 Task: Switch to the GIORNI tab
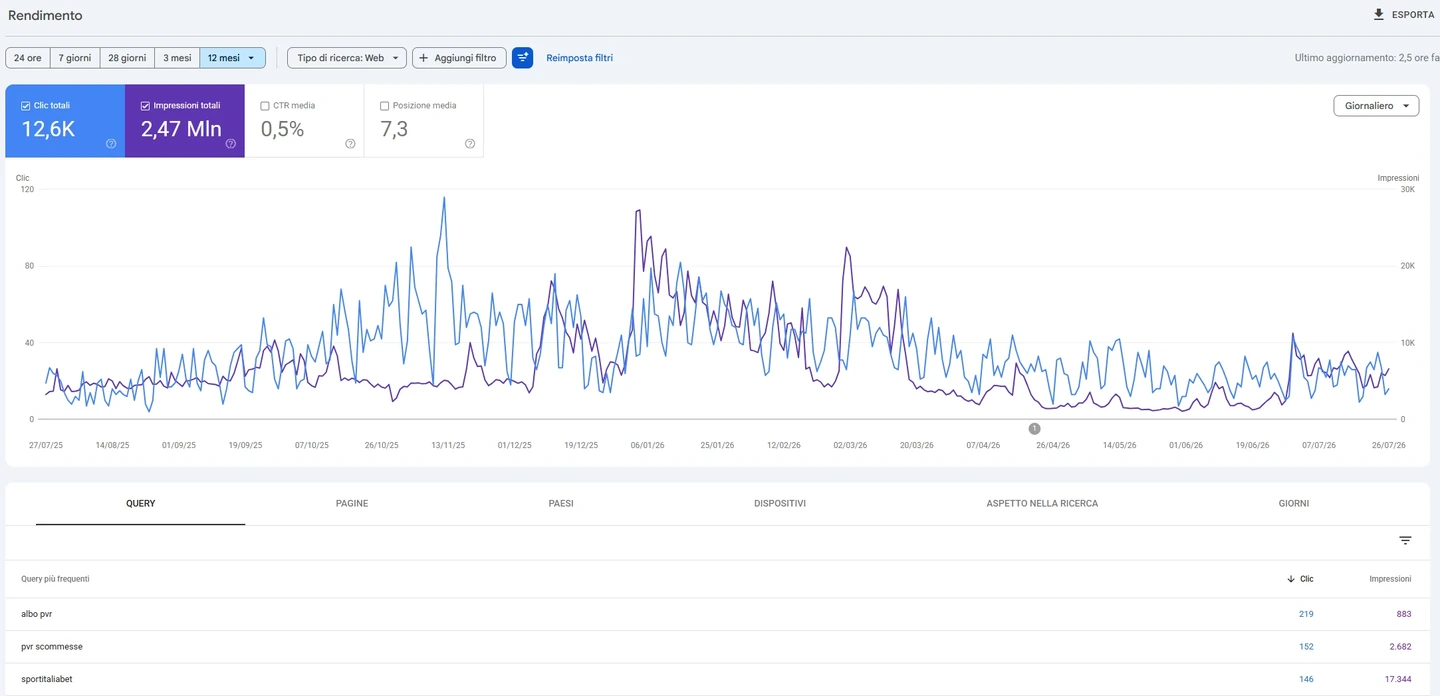click(1294, 503)
